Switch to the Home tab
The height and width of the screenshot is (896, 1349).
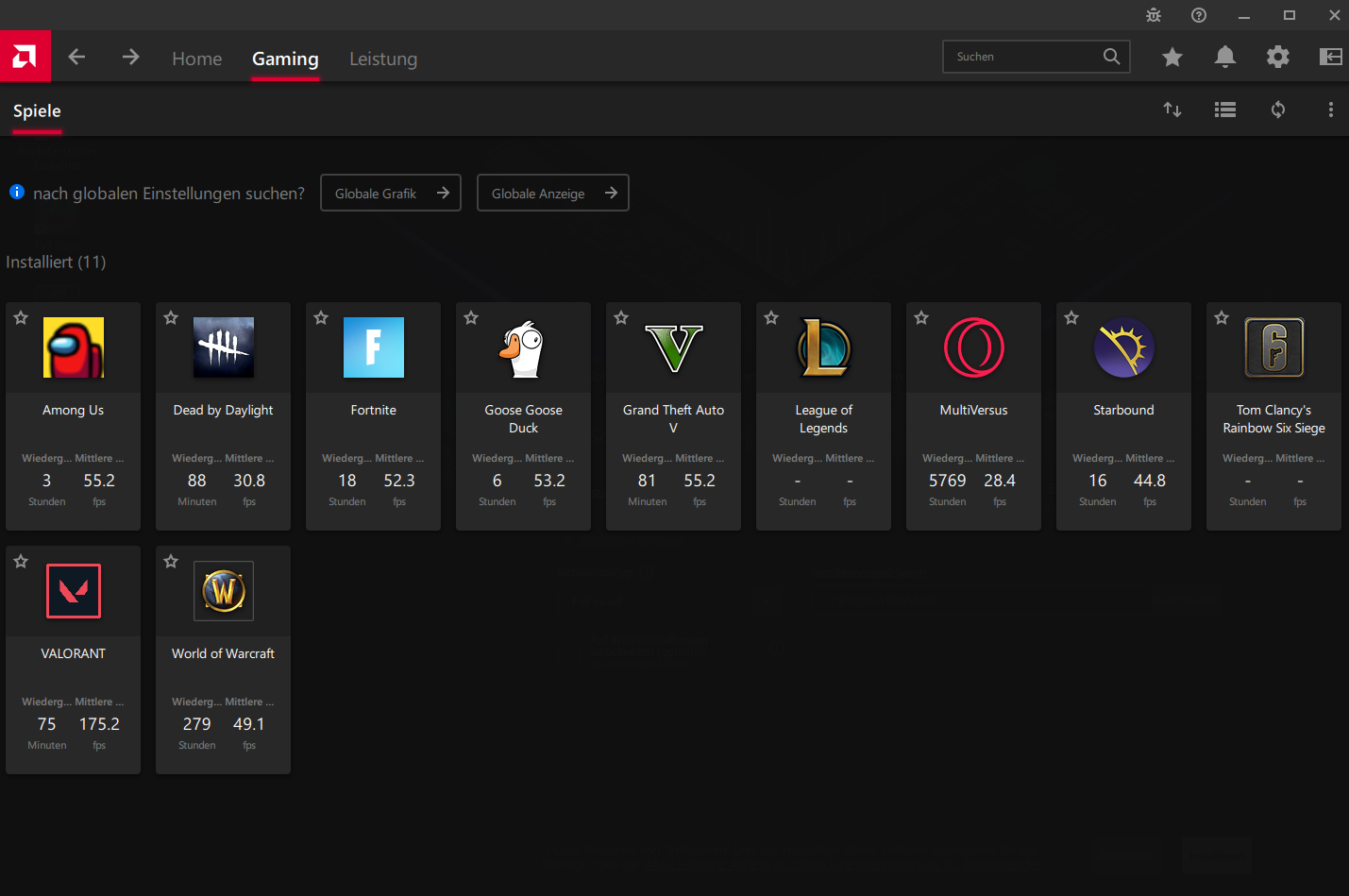pyautogui.click(x=197, y=59)
